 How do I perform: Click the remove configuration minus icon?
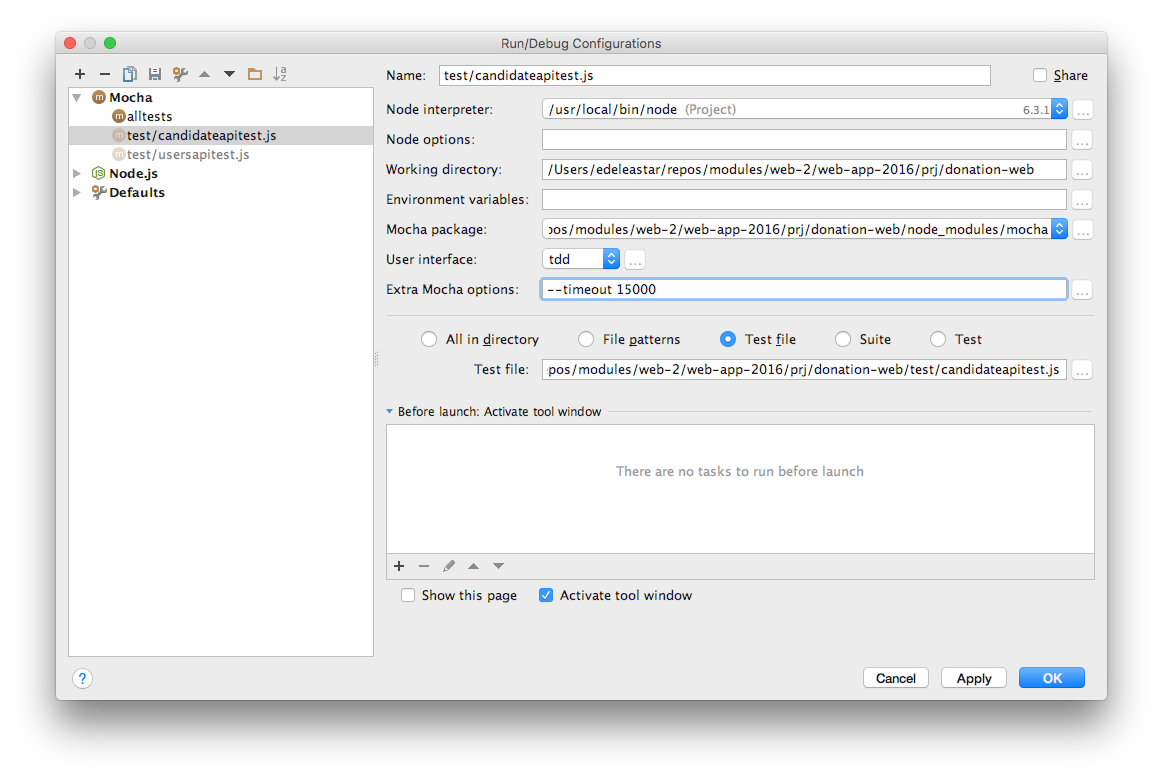(x=105, y=74)
